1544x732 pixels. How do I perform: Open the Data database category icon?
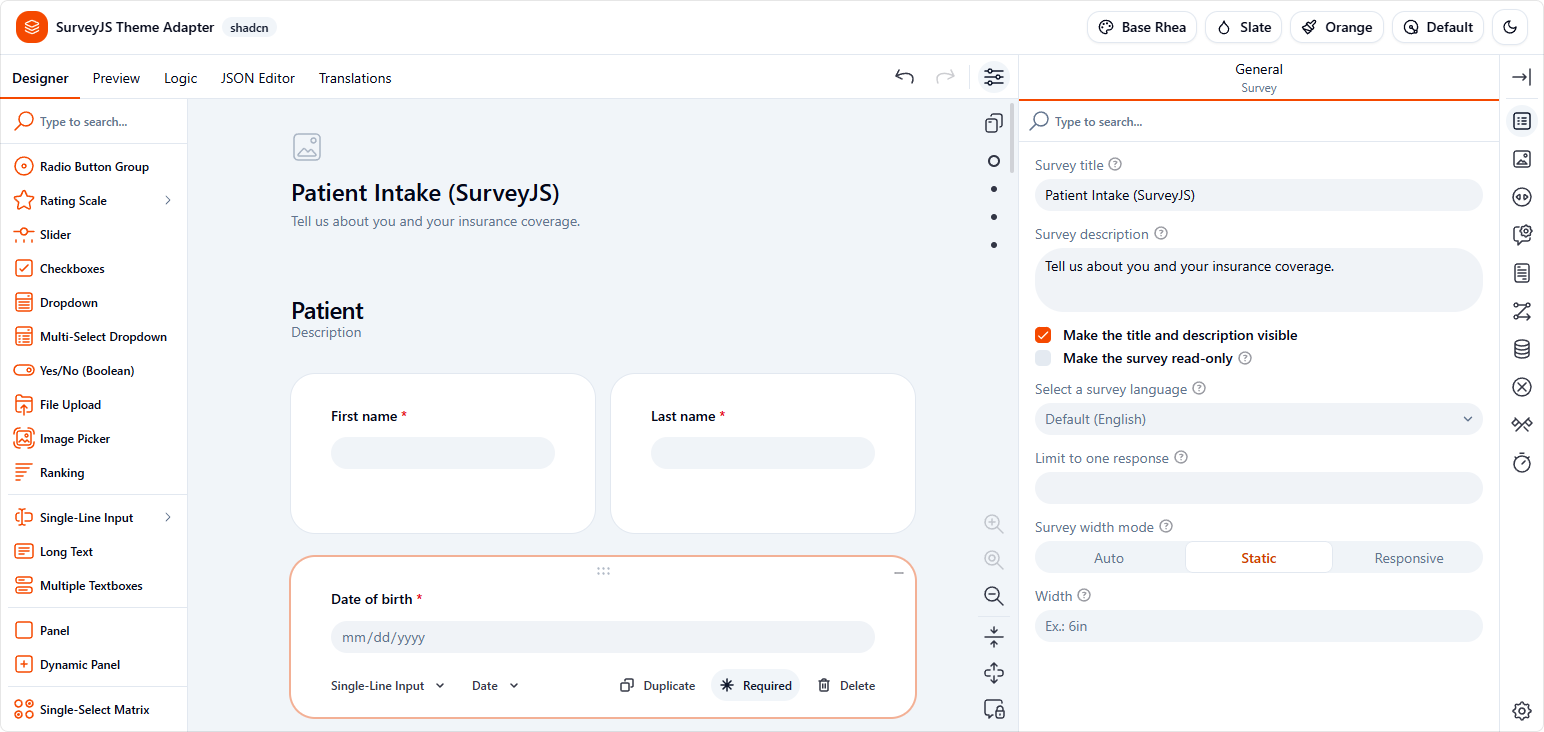[x=1522, y=349]
